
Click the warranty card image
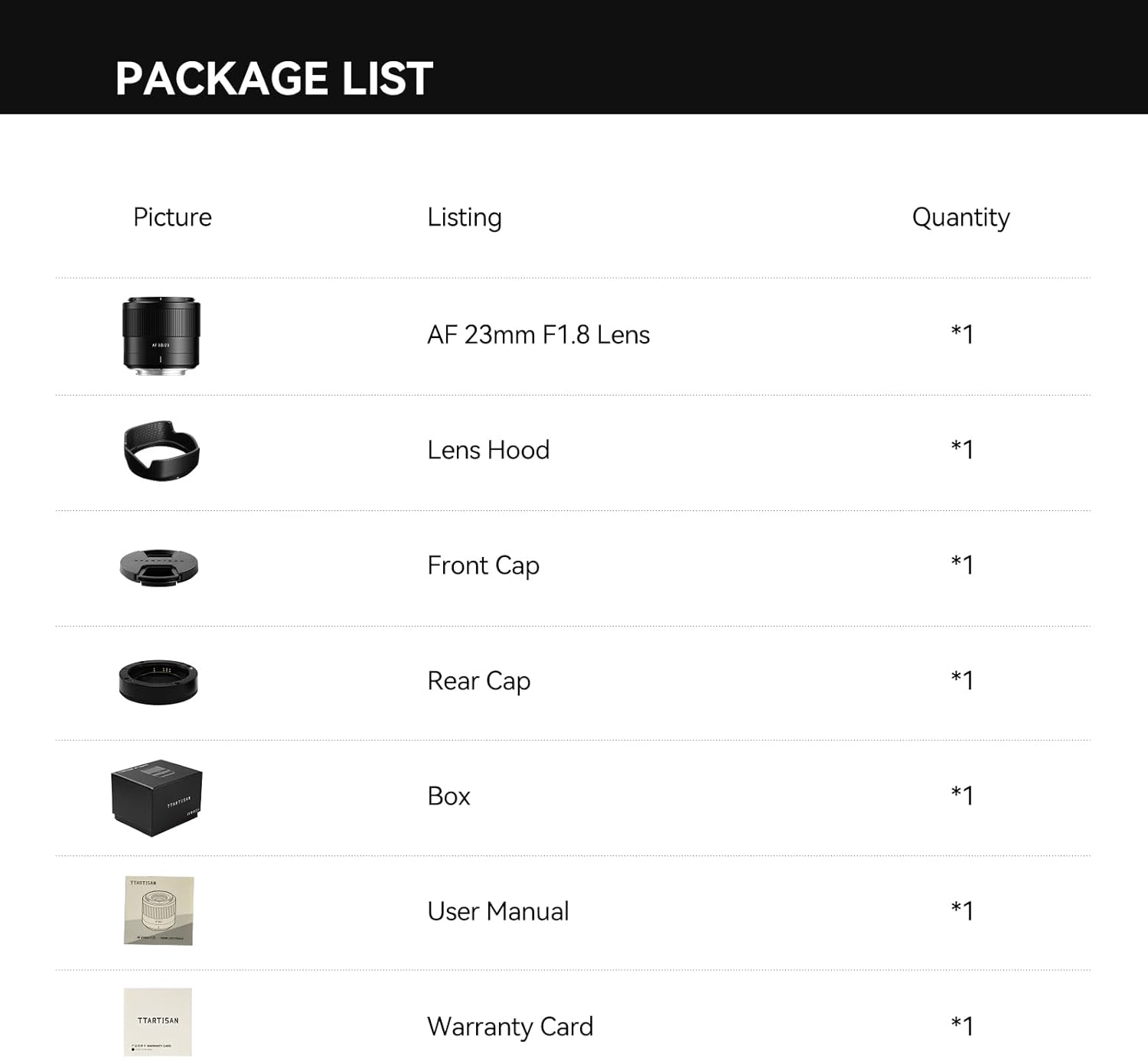158,1022
